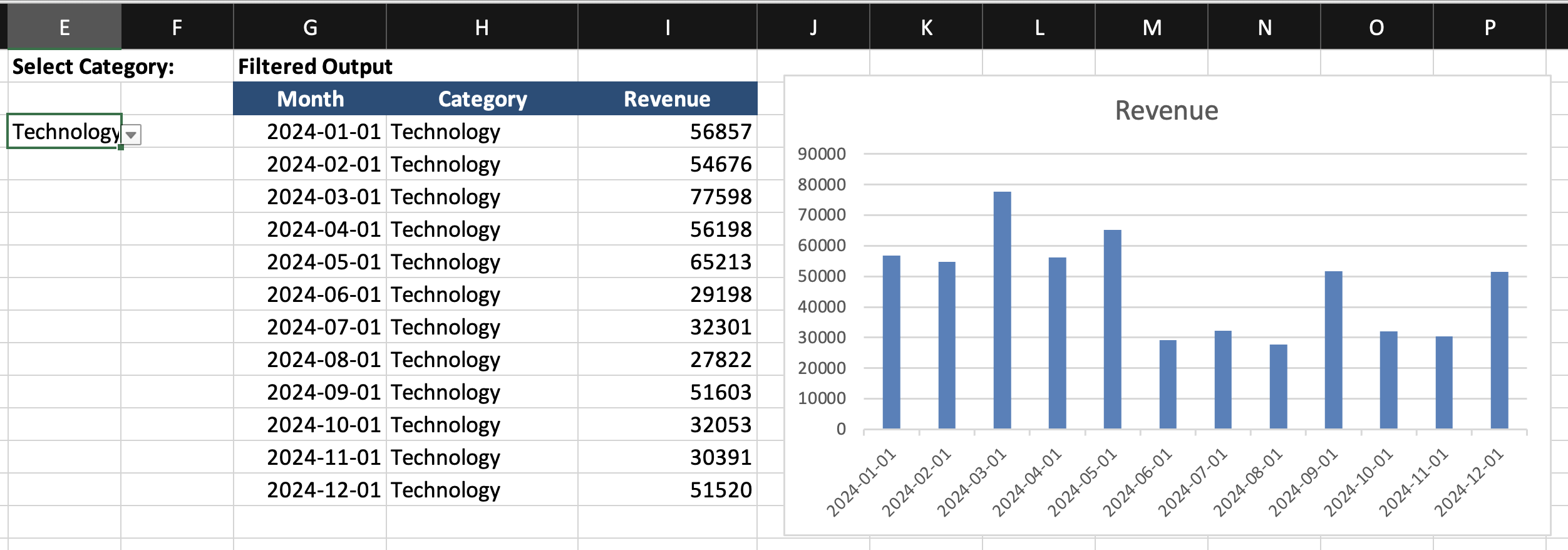Click the 2024-05-01 horizontal axis label
Screen dimensions: 1568x550
click(x=1083, y=482)
